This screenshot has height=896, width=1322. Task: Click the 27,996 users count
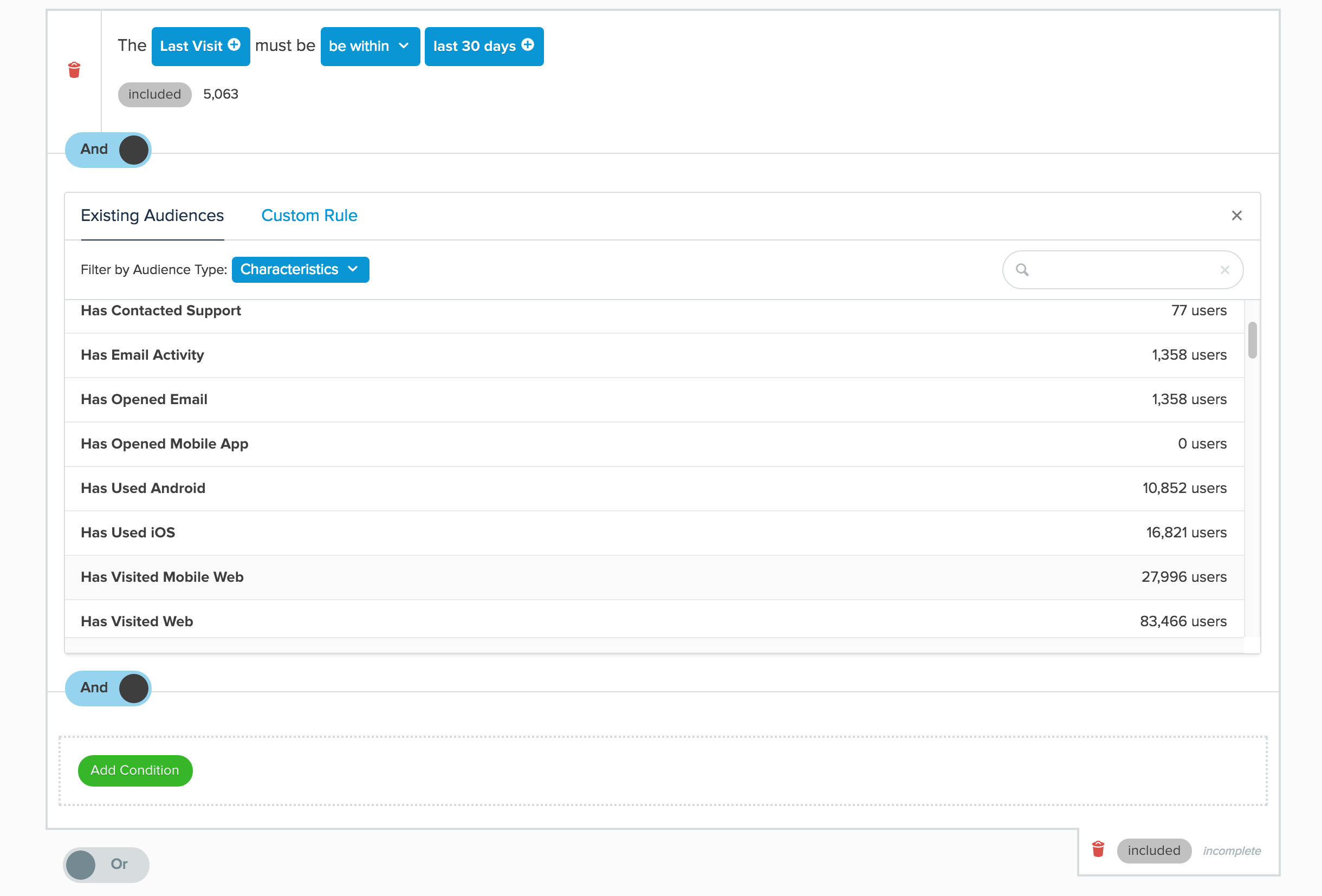[1184, 577]
